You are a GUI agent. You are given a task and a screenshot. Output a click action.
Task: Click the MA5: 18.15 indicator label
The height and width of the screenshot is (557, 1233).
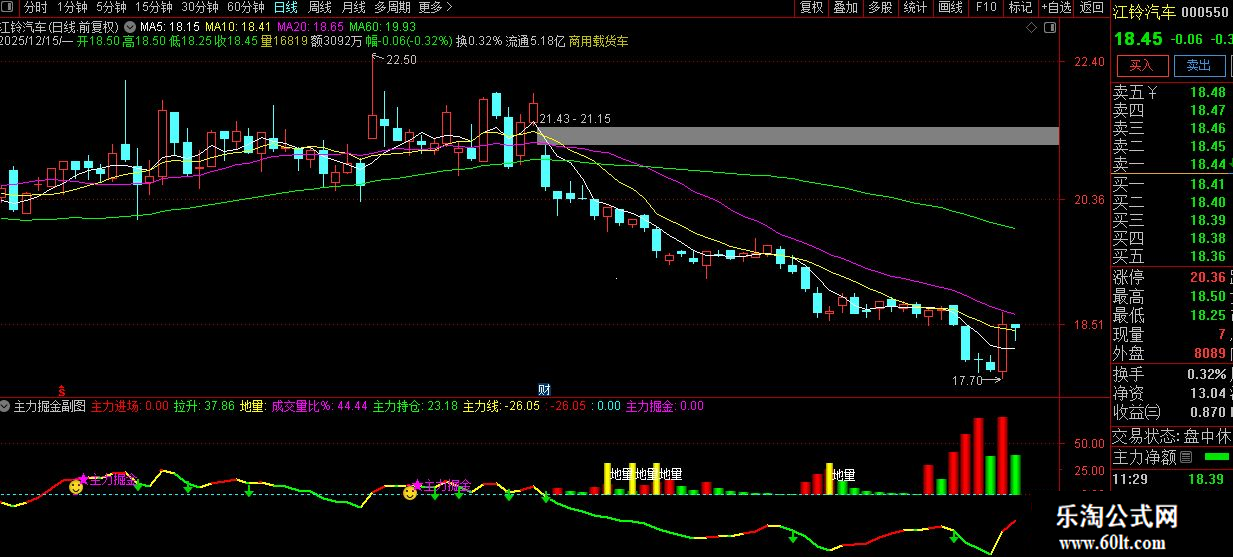[169, 25]
